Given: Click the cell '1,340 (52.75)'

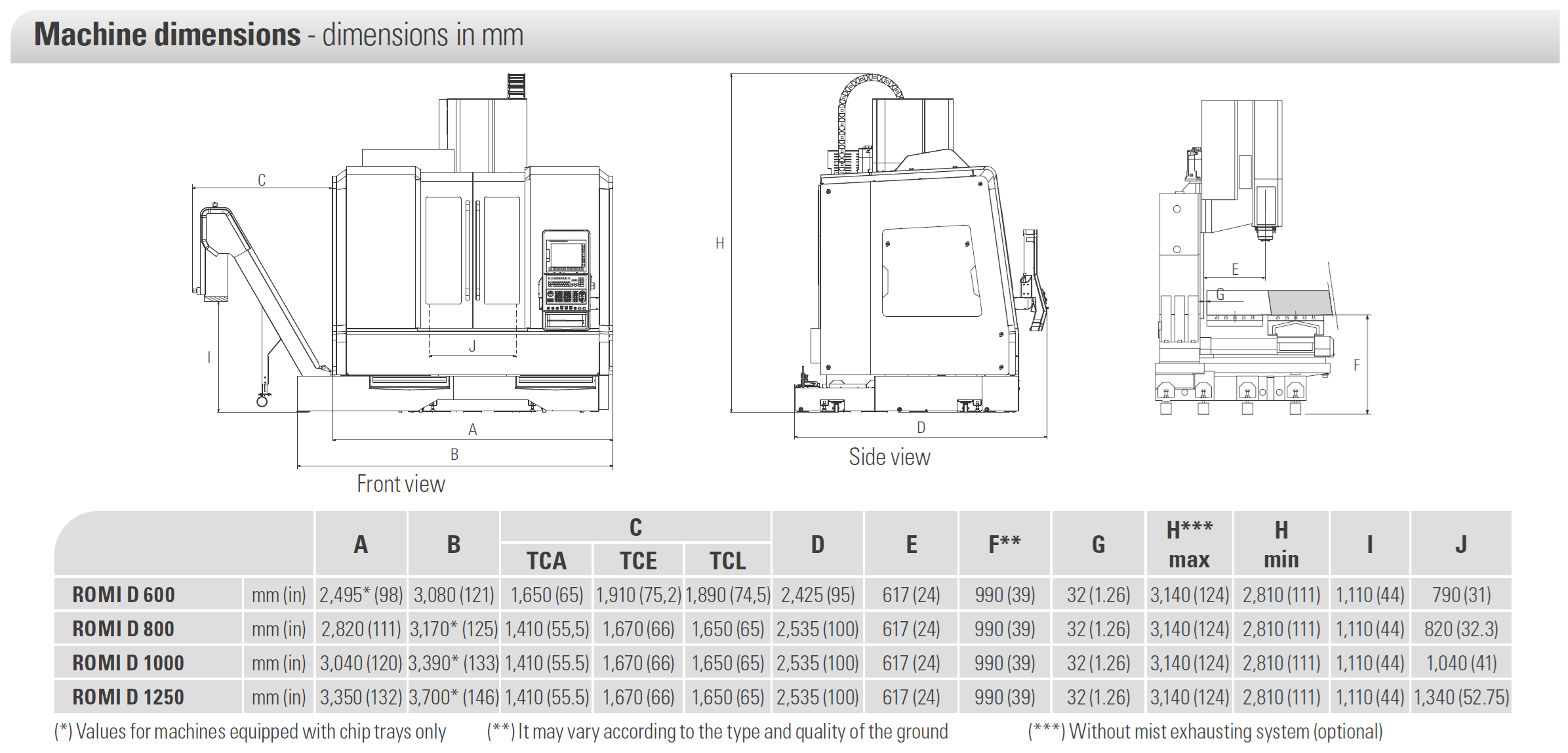Looking at the screenshot, I should (x=1462, y=697).
